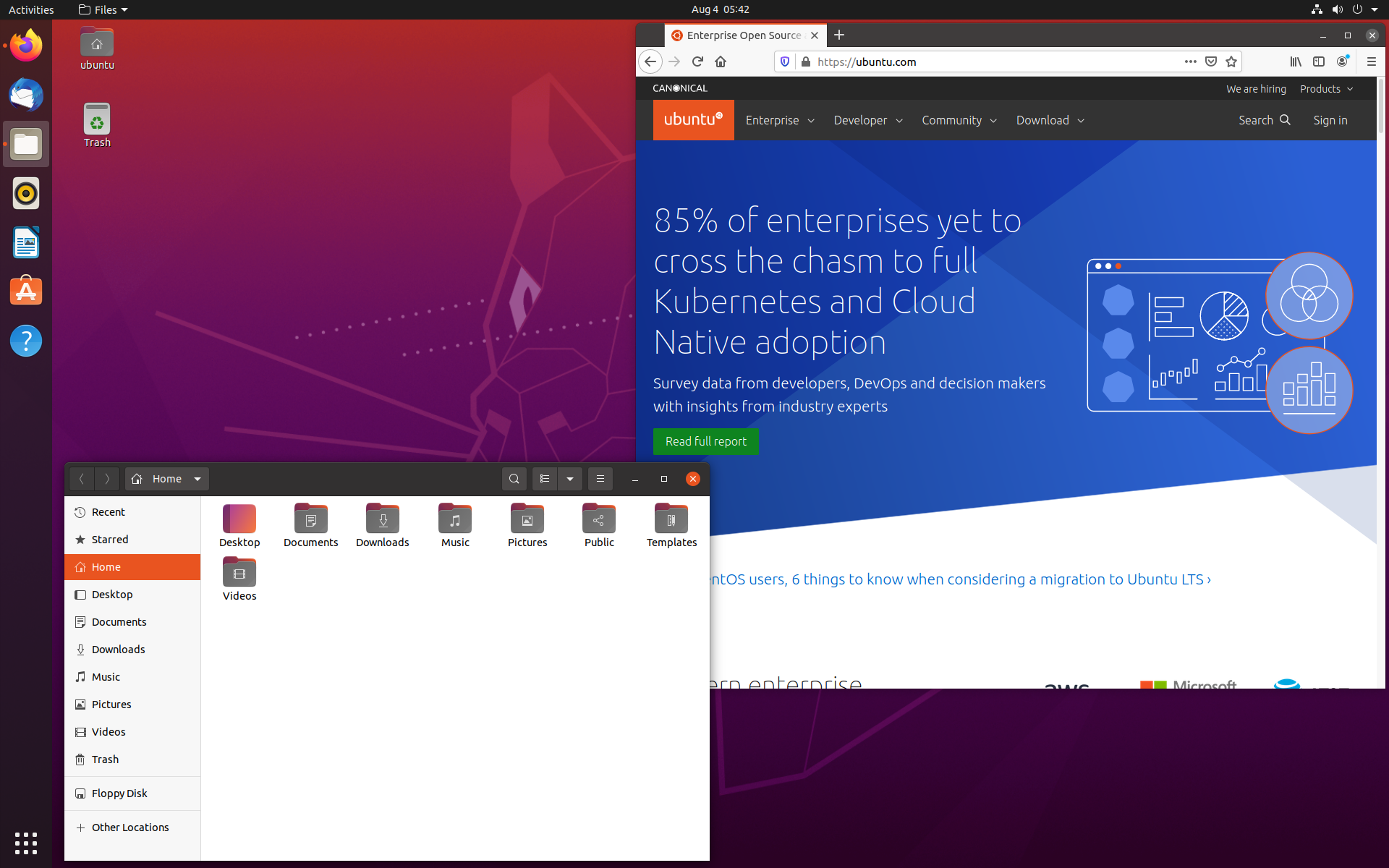The image size is (1389, 868).
Task: Expand Developer menu on Ubuntu site
Action: pyautogui.click(x=868, y=120)
